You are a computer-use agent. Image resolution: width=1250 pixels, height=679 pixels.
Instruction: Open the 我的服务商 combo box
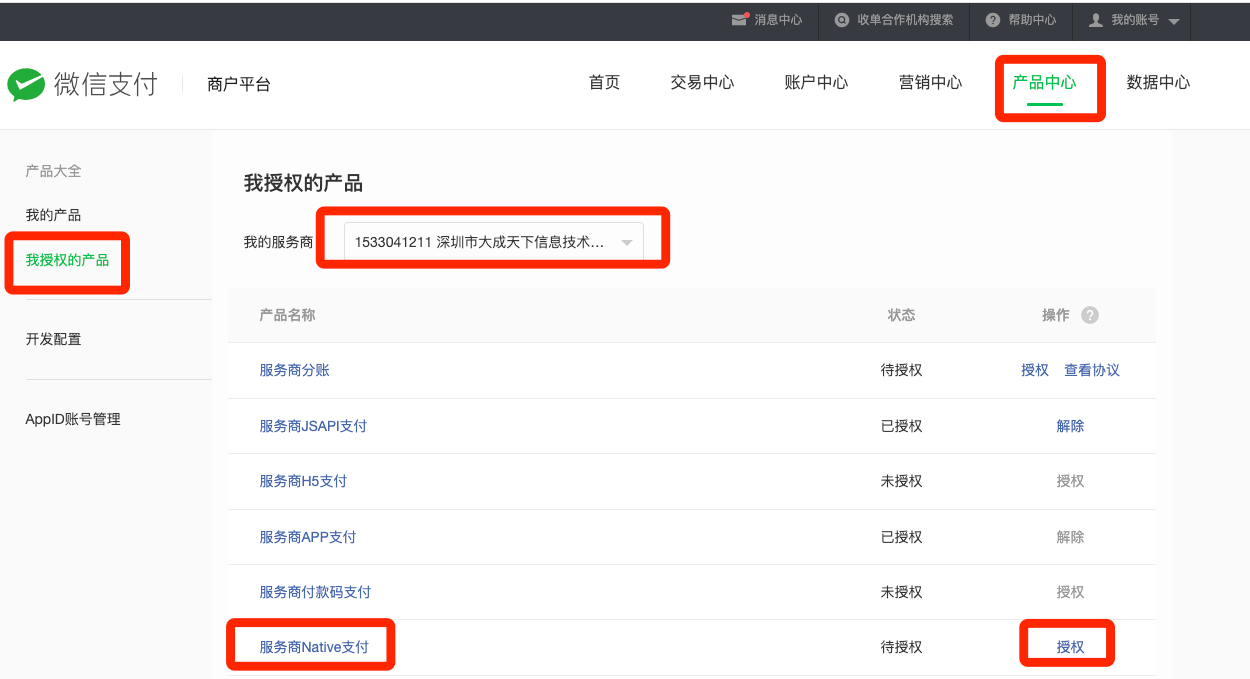pyautogui.click(x=494, y=242)
